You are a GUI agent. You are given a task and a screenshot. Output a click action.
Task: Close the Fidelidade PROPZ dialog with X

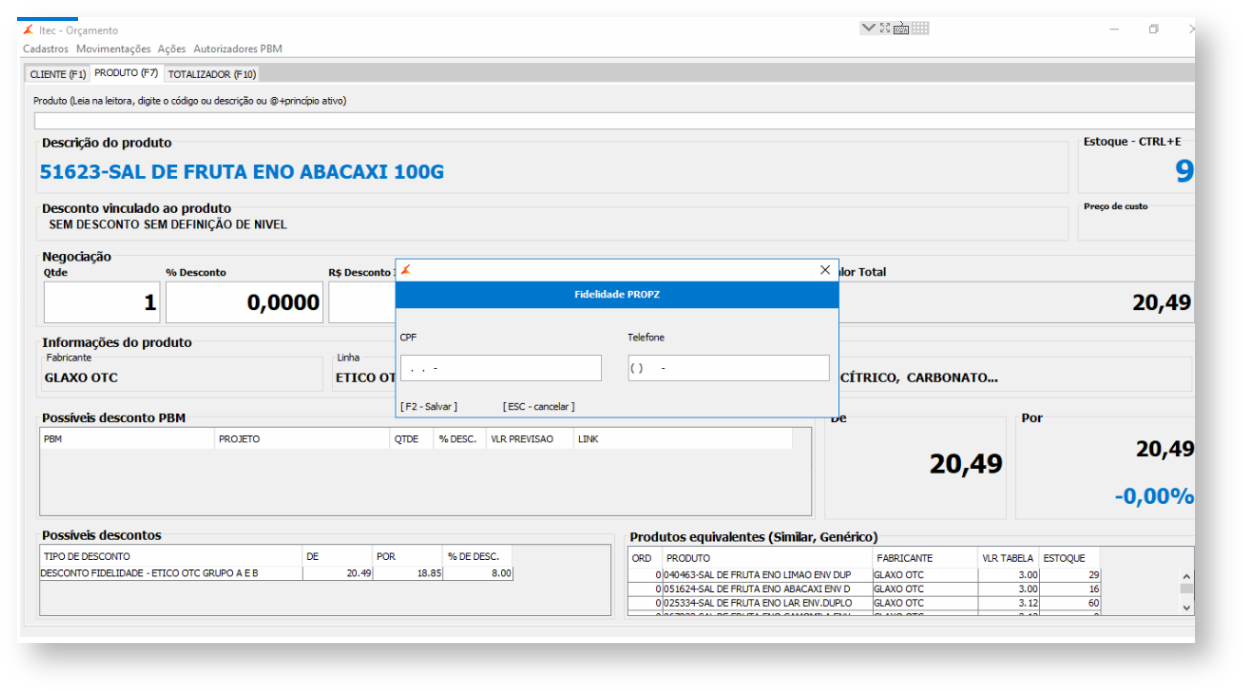click(x=825, y=270)
